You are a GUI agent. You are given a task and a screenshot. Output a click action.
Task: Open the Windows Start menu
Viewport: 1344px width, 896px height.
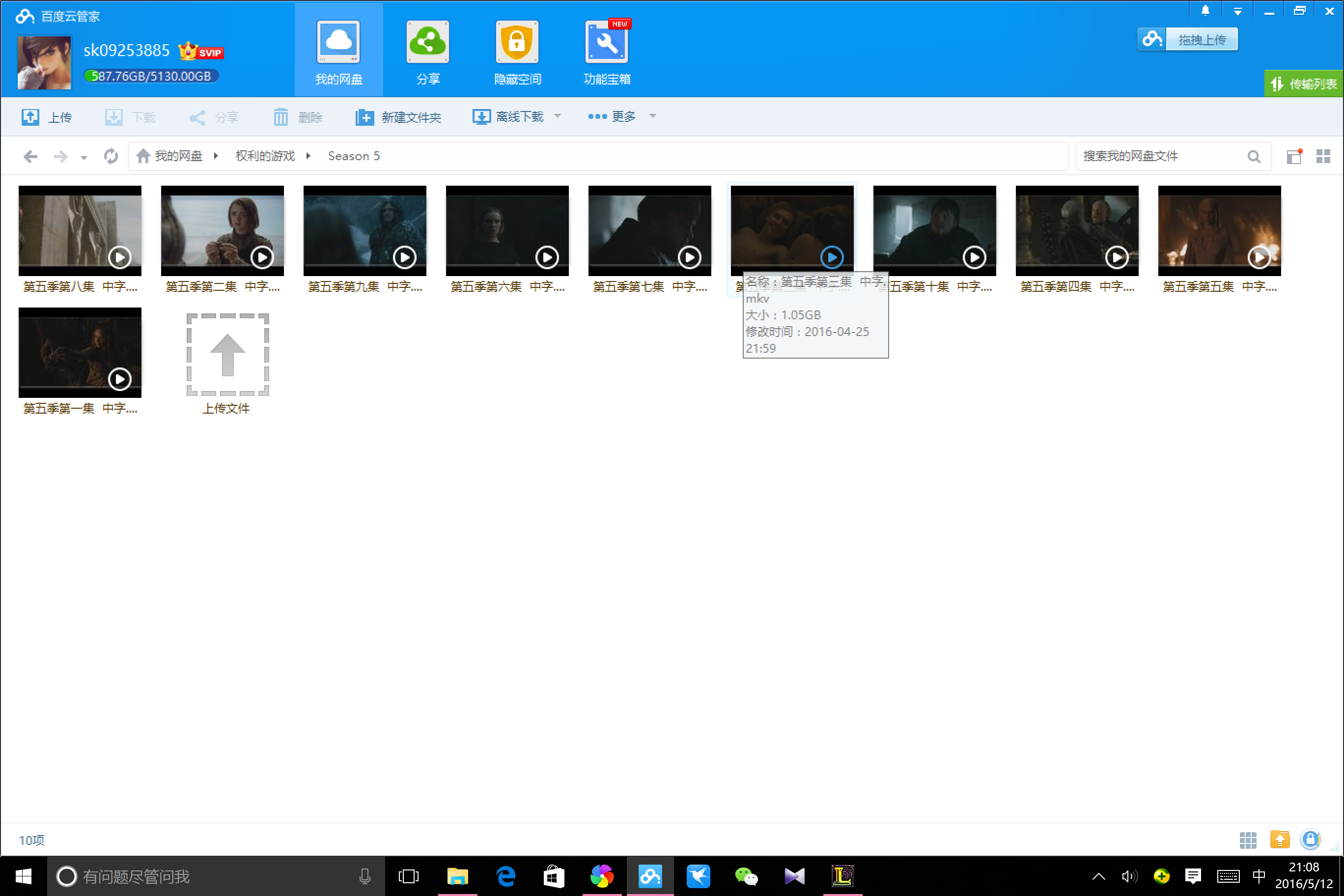tap(24, 876)
